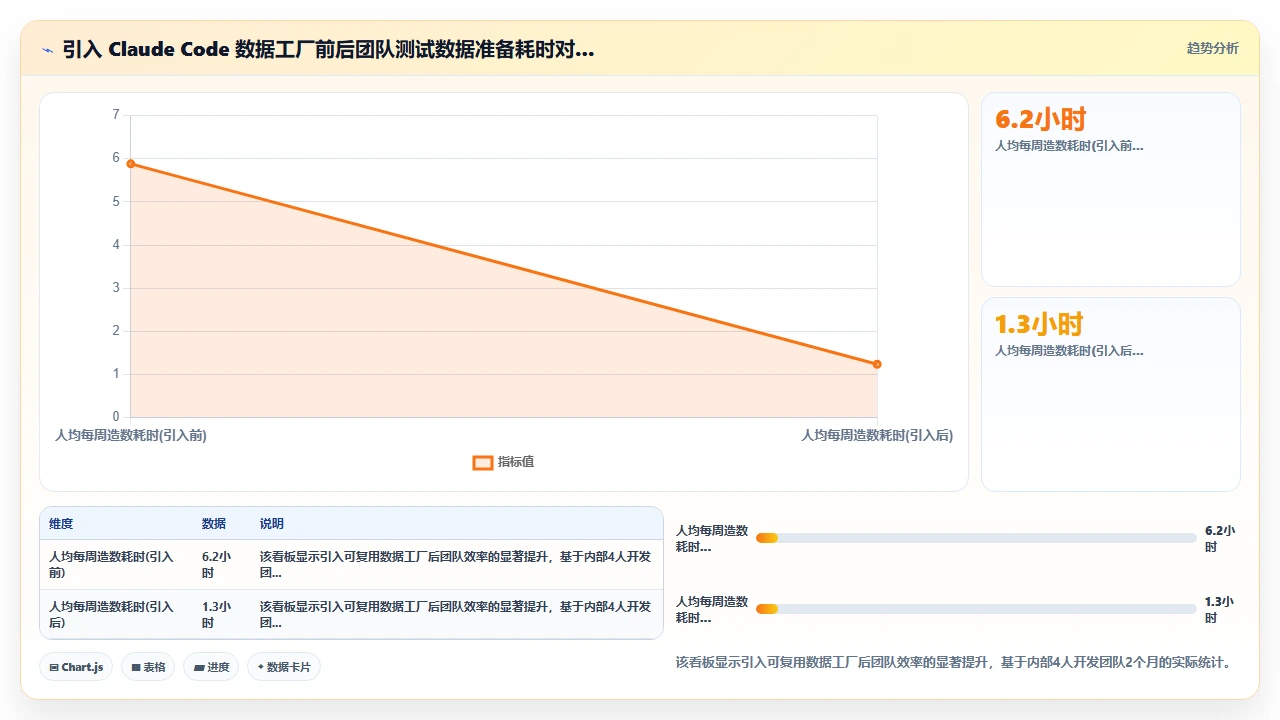
Task: Click chart data point for 引入后
Action: (877, 364)
